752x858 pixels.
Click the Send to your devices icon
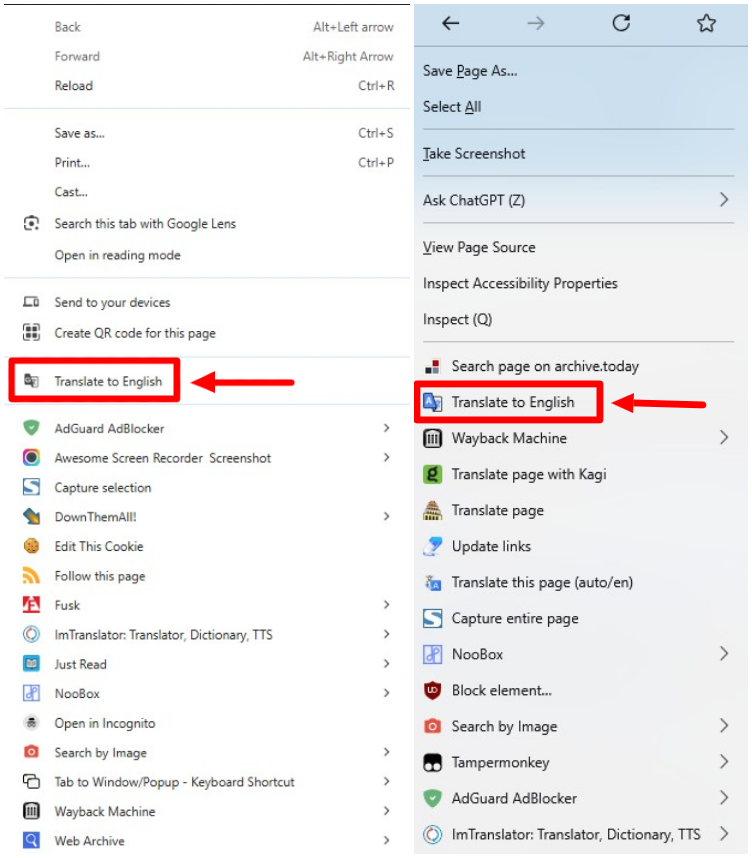[x=31, y=302]
